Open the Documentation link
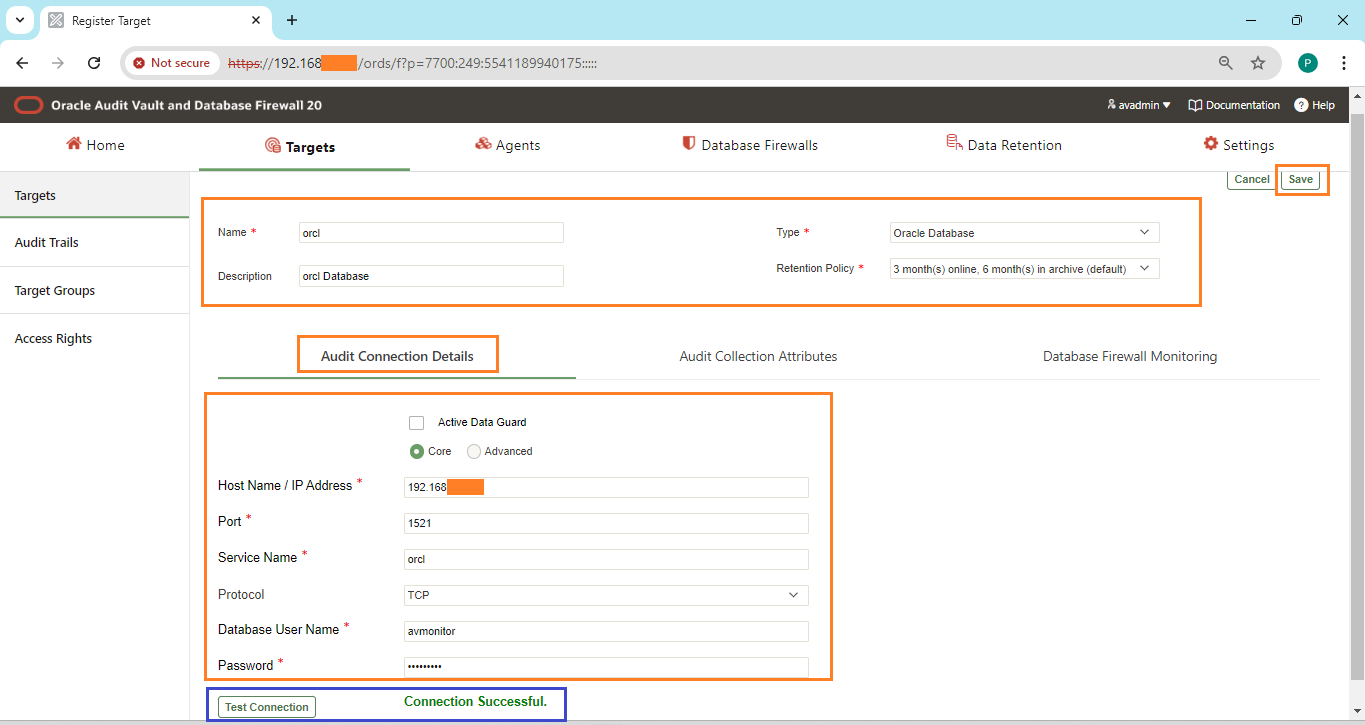The height and width of the screenshot is (725, 1365). pos(1234,105)
